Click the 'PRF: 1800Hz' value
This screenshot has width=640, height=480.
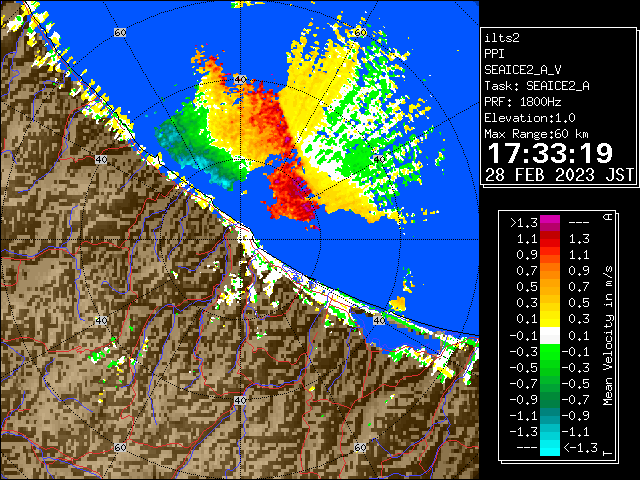tap(523, 102)
